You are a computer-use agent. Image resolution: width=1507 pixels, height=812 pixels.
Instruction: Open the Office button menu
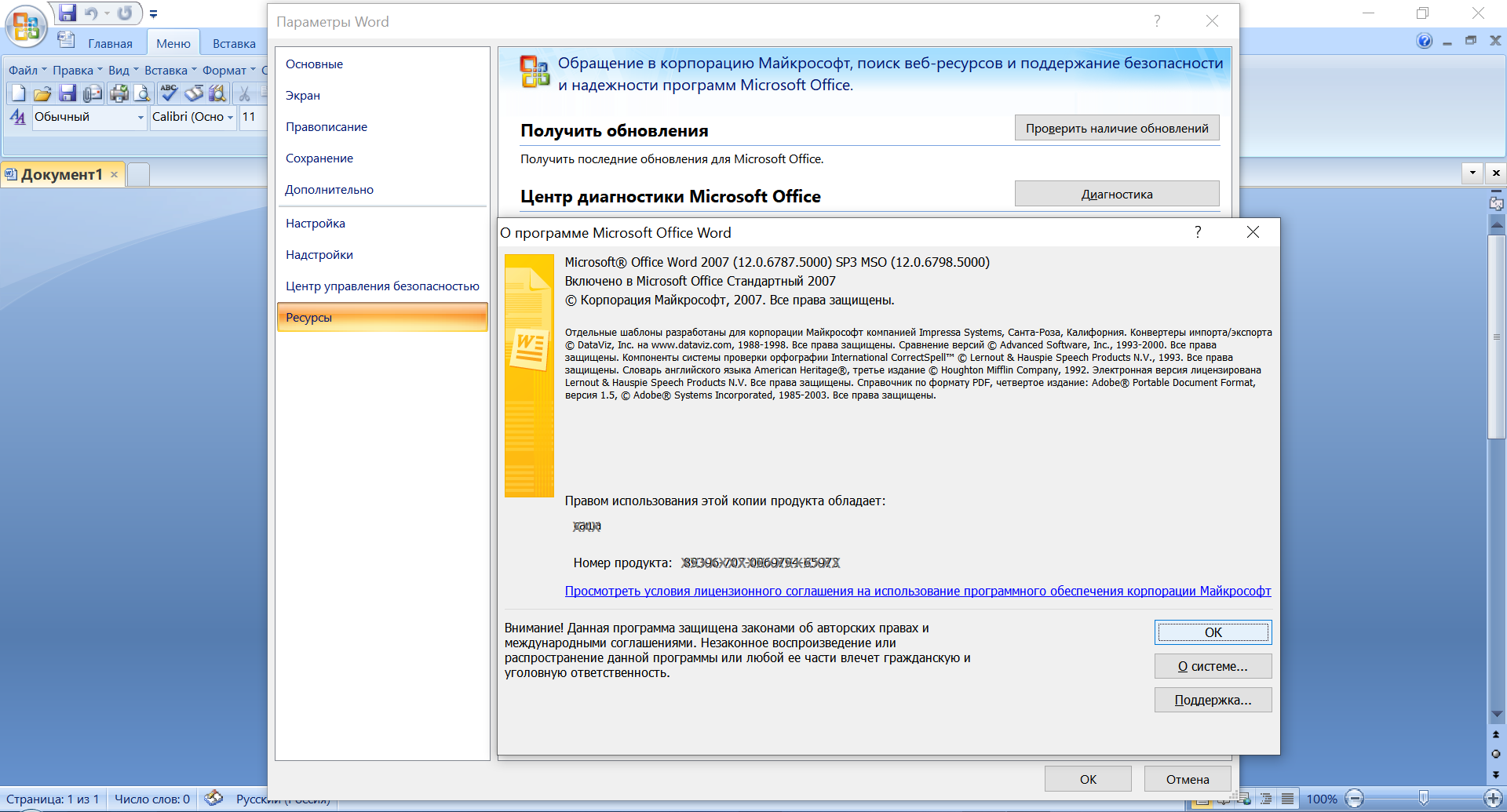pos(26,26)
